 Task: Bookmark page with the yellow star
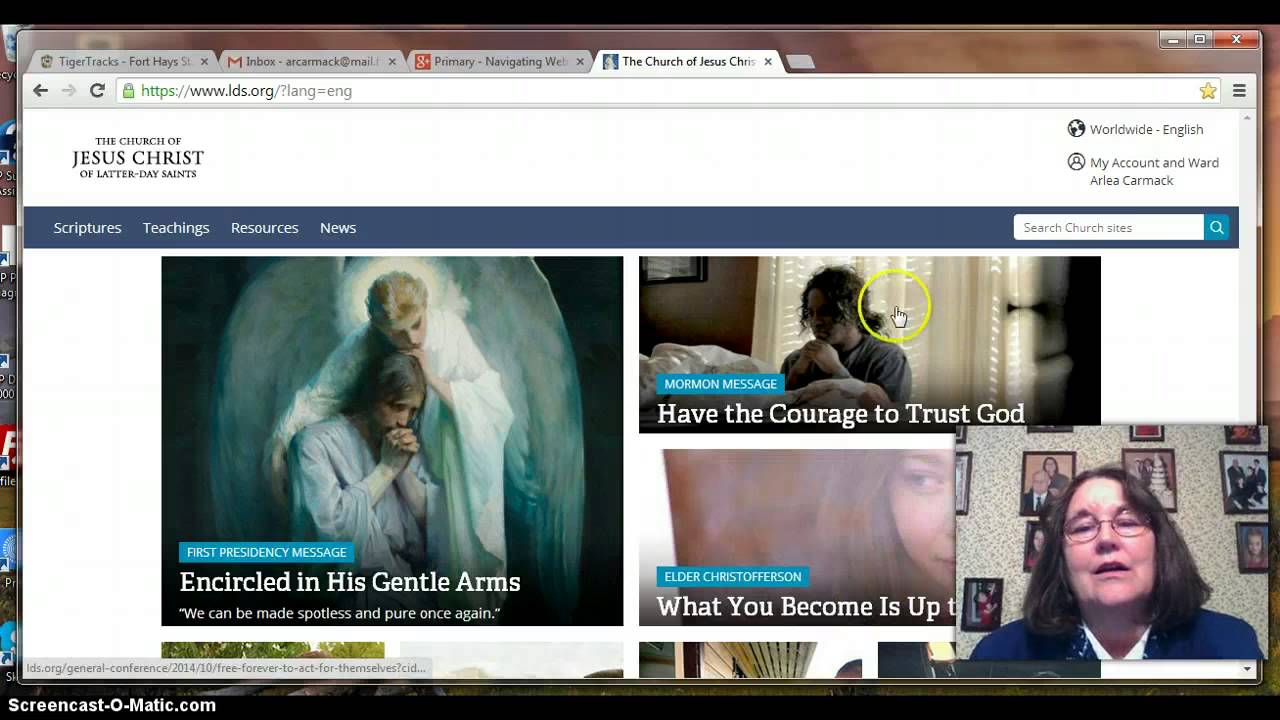click(1208, 91)
